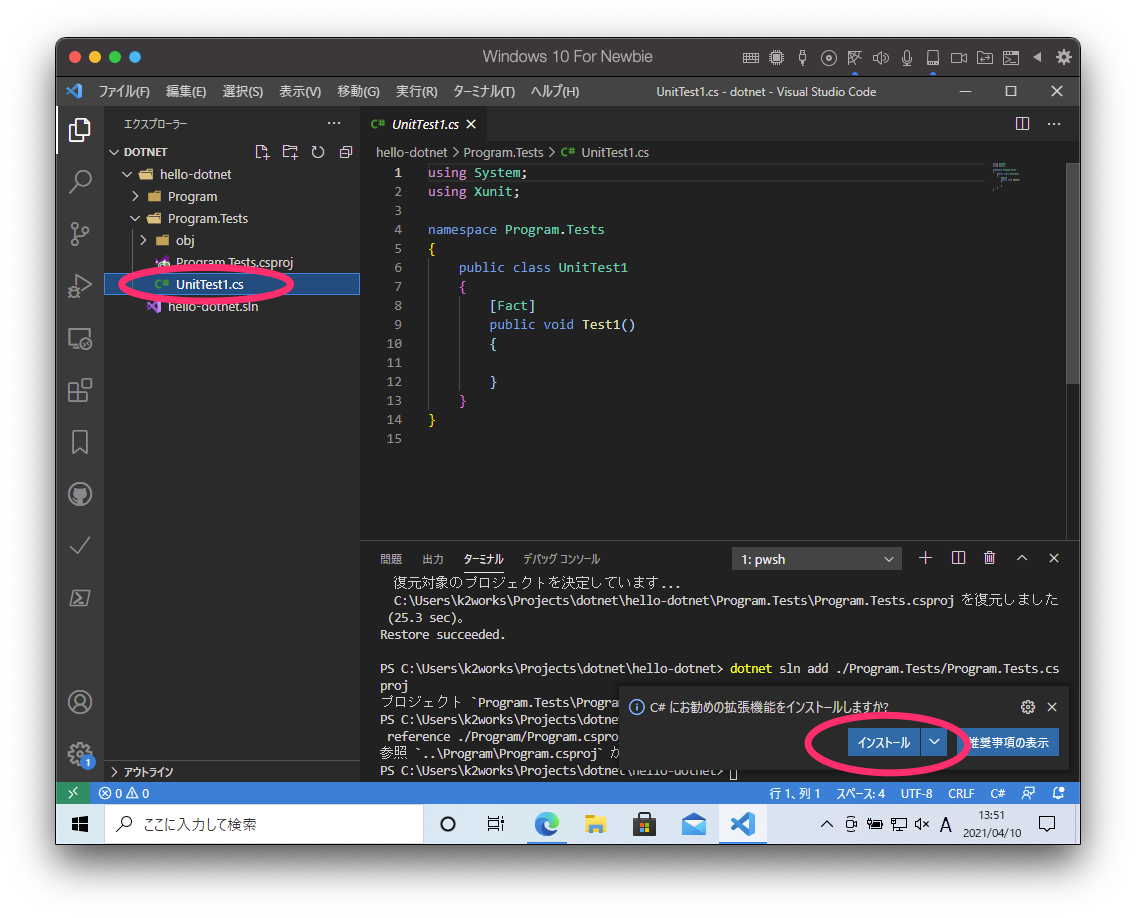1136x918 pixels.
Task: Switch to the Problems panel tab
Action: [x=391, y=559]
